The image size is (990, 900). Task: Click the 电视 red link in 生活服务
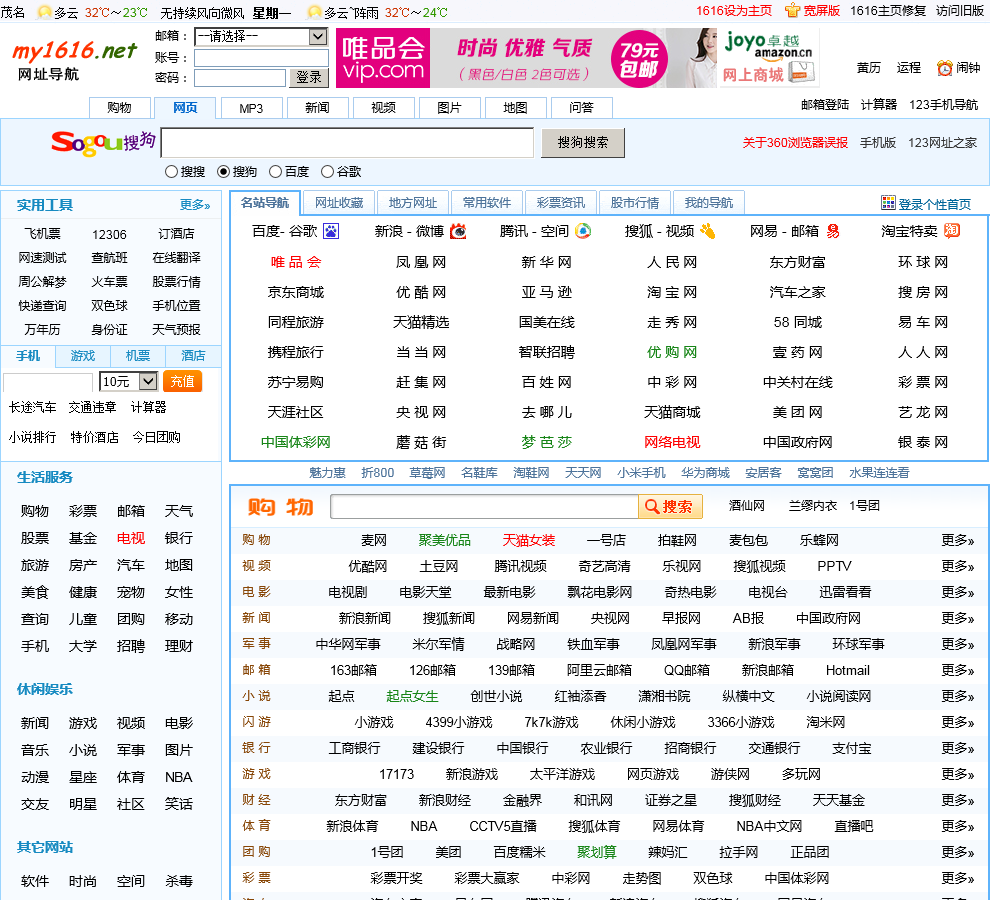[131, 538]
